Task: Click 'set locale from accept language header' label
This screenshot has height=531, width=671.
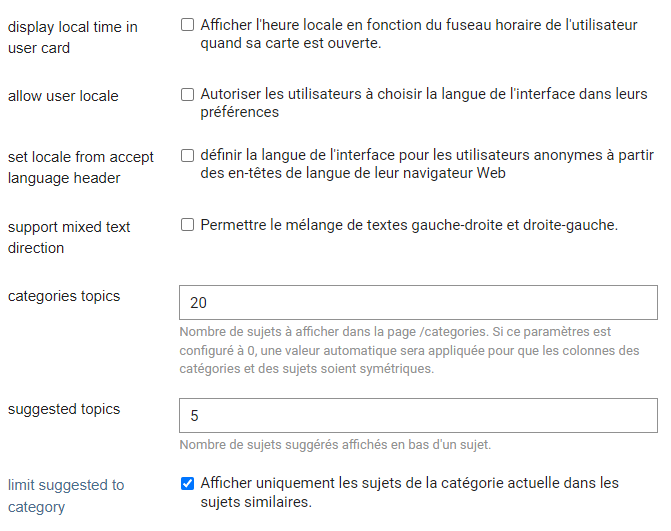Action: [x=80, y=167]
